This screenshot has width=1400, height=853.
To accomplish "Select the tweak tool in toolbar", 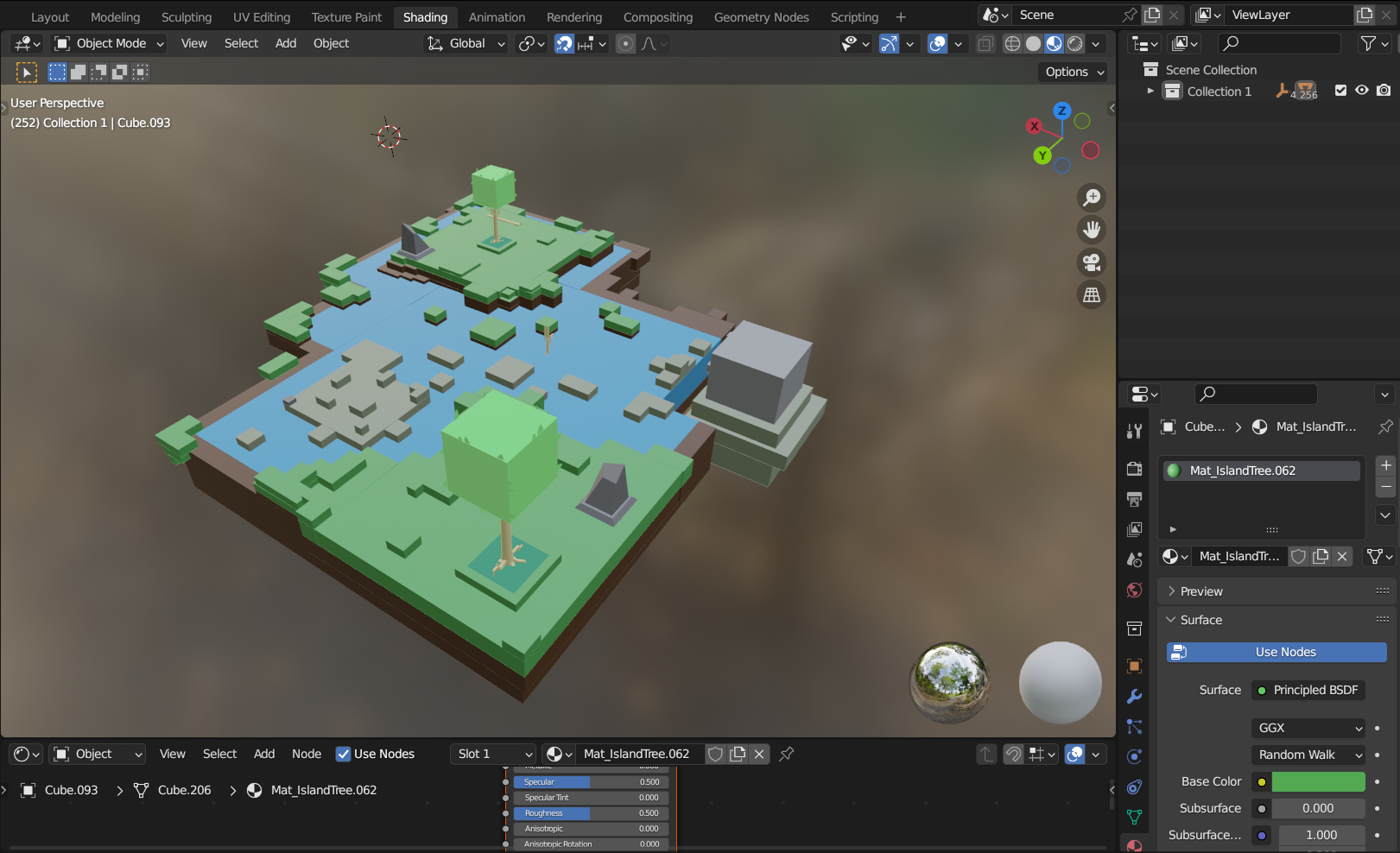I will [27, 73].
